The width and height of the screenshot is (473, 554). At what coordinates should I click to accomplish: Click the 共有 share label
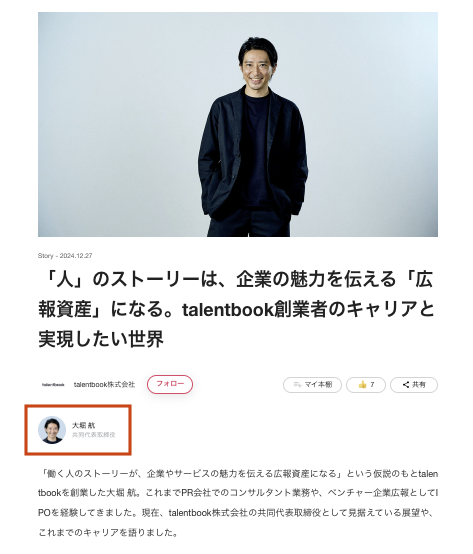pyautogui.click(x=419, y=384)
